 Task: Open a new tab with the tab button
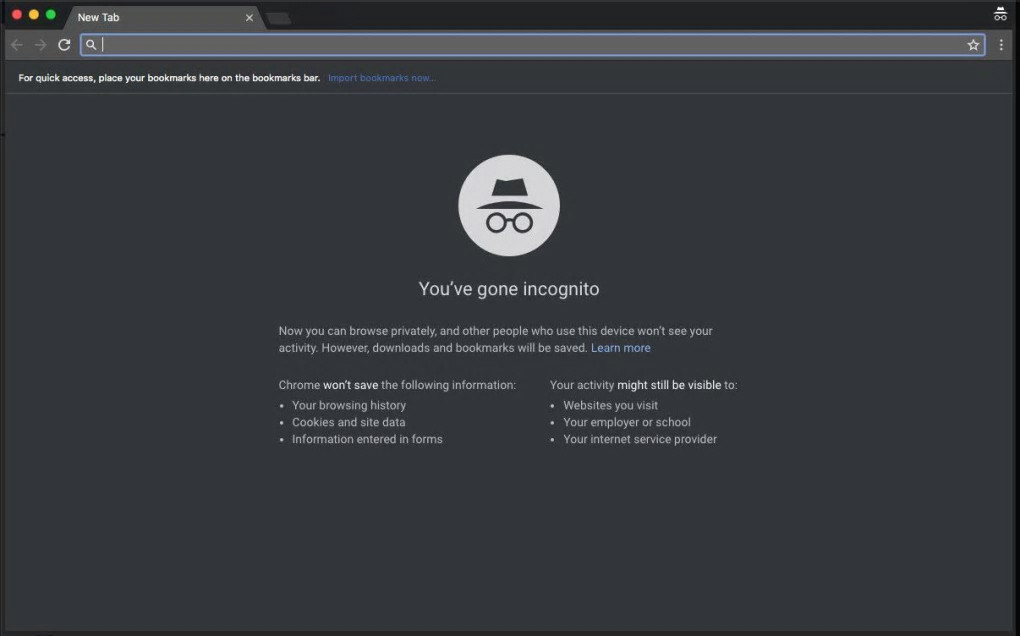point(278,18)
